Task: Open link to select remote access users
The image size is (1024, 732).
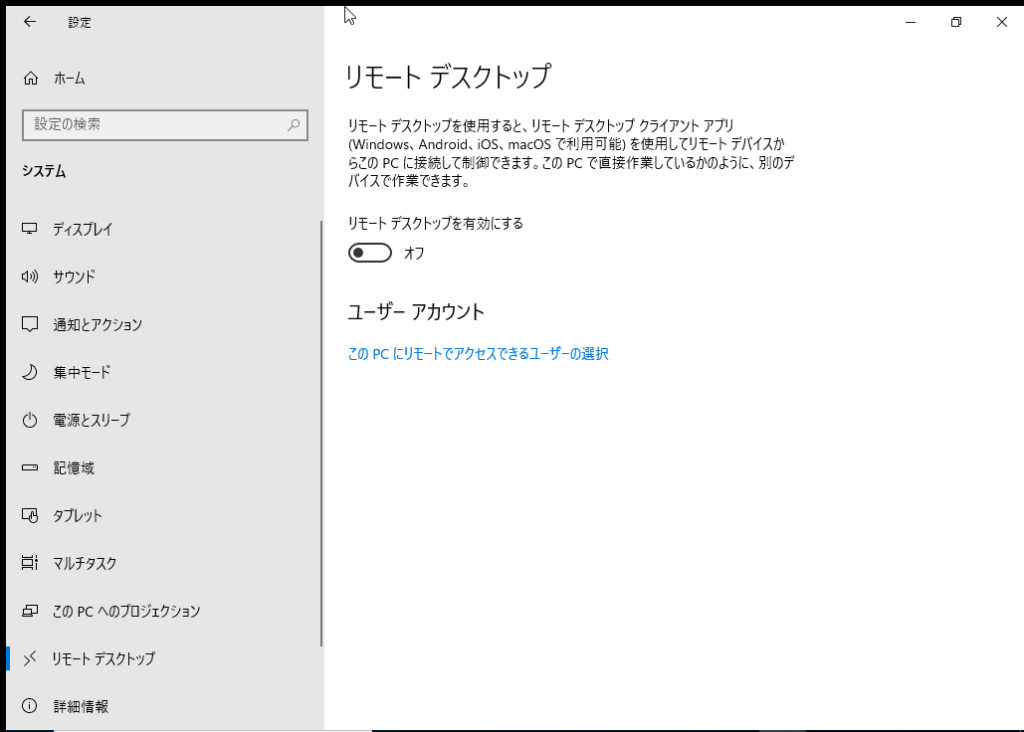Action: click(x=478, y=354)
